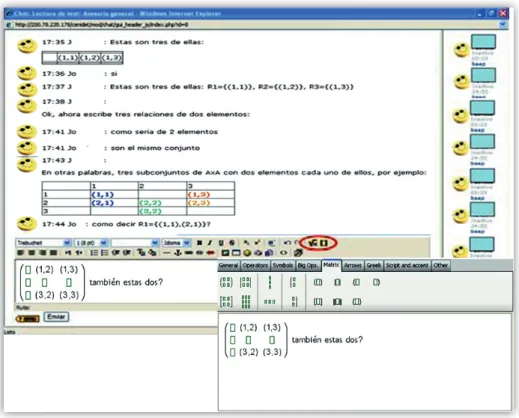Insert vertical-bar determinant matrix template
Viewport: 519px width, 418px height.
[x=246, y=283]
